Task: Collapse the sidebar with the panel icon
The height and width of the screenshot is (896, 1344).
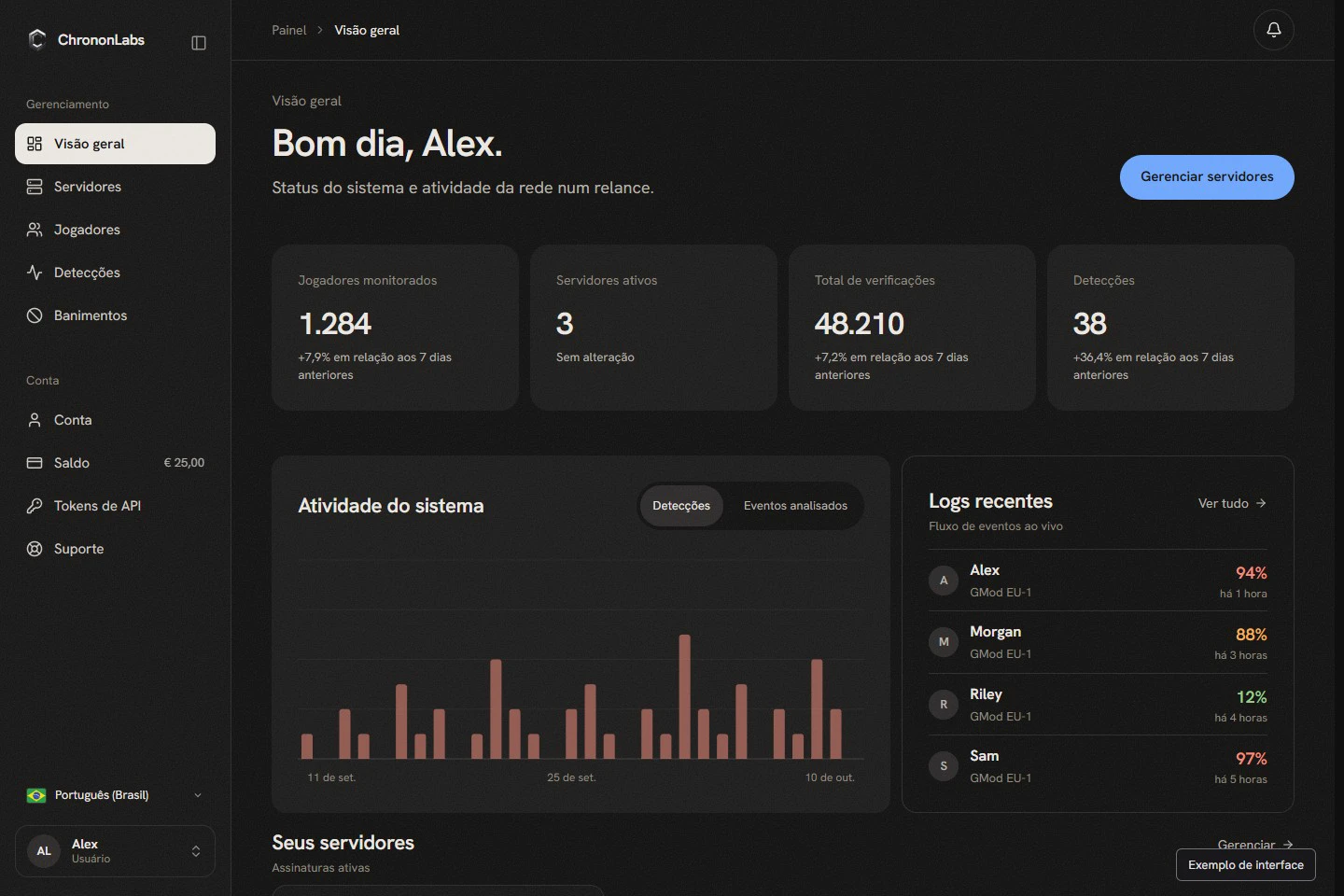Action: pyautogui.click(x=199, y=43)
